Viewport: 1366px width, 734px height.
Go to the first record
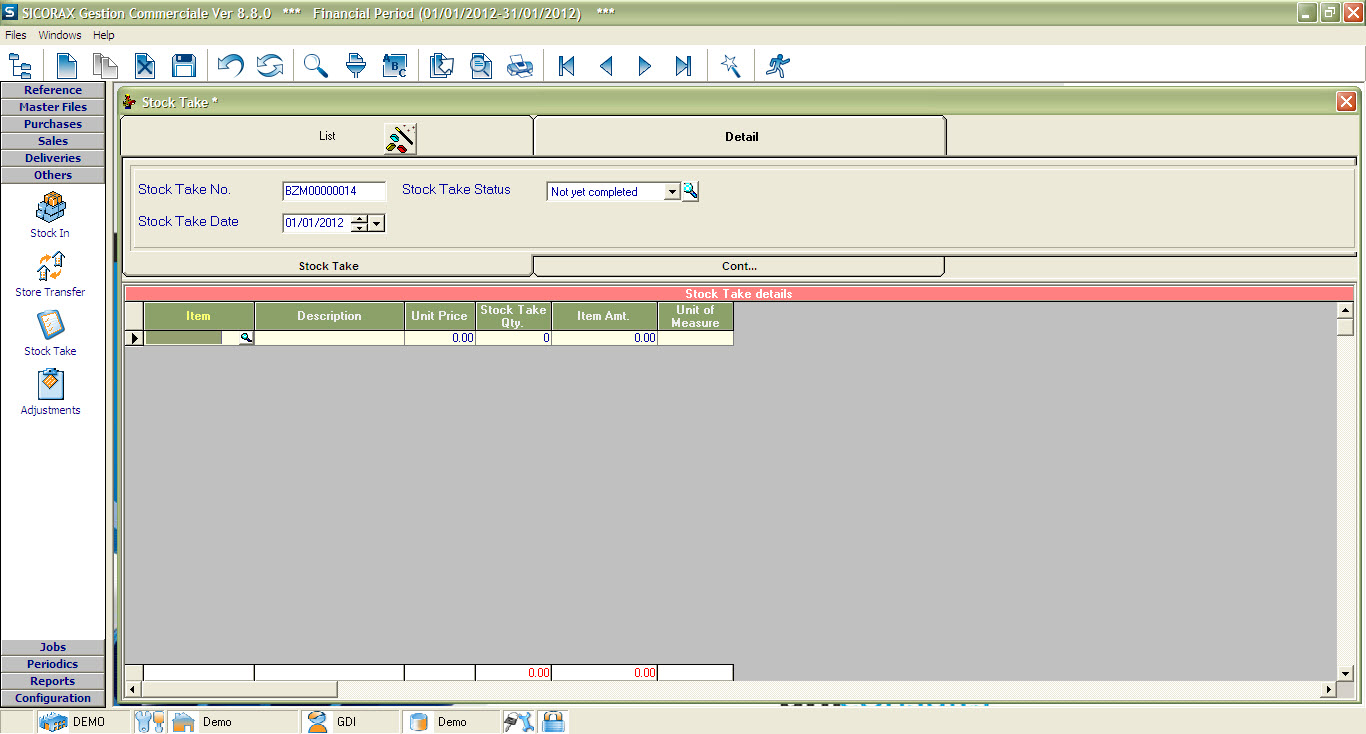pyautogui.click(x=566, y=66)
